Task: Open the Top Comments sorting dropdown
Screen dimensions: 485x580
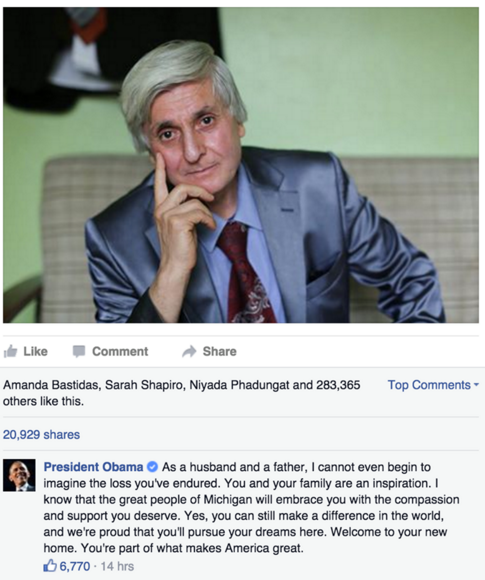Action: [x=433, y=385]
